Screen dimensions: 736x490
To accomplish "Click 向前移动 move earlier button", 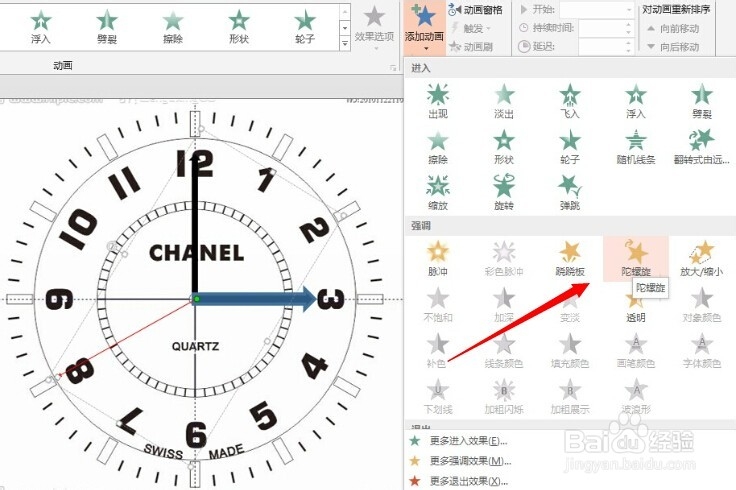I will coord(674,29).
